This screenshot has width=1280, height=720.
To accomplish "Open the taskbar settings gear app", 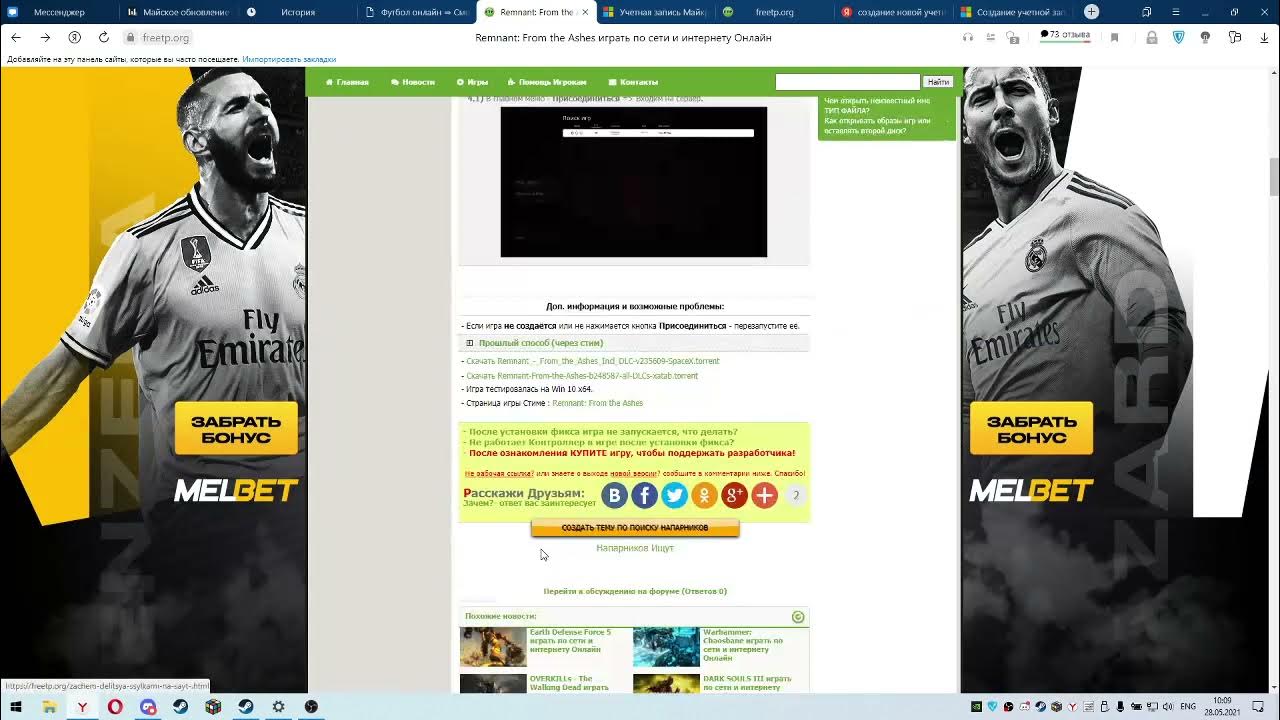I will (x=278, y=707).
